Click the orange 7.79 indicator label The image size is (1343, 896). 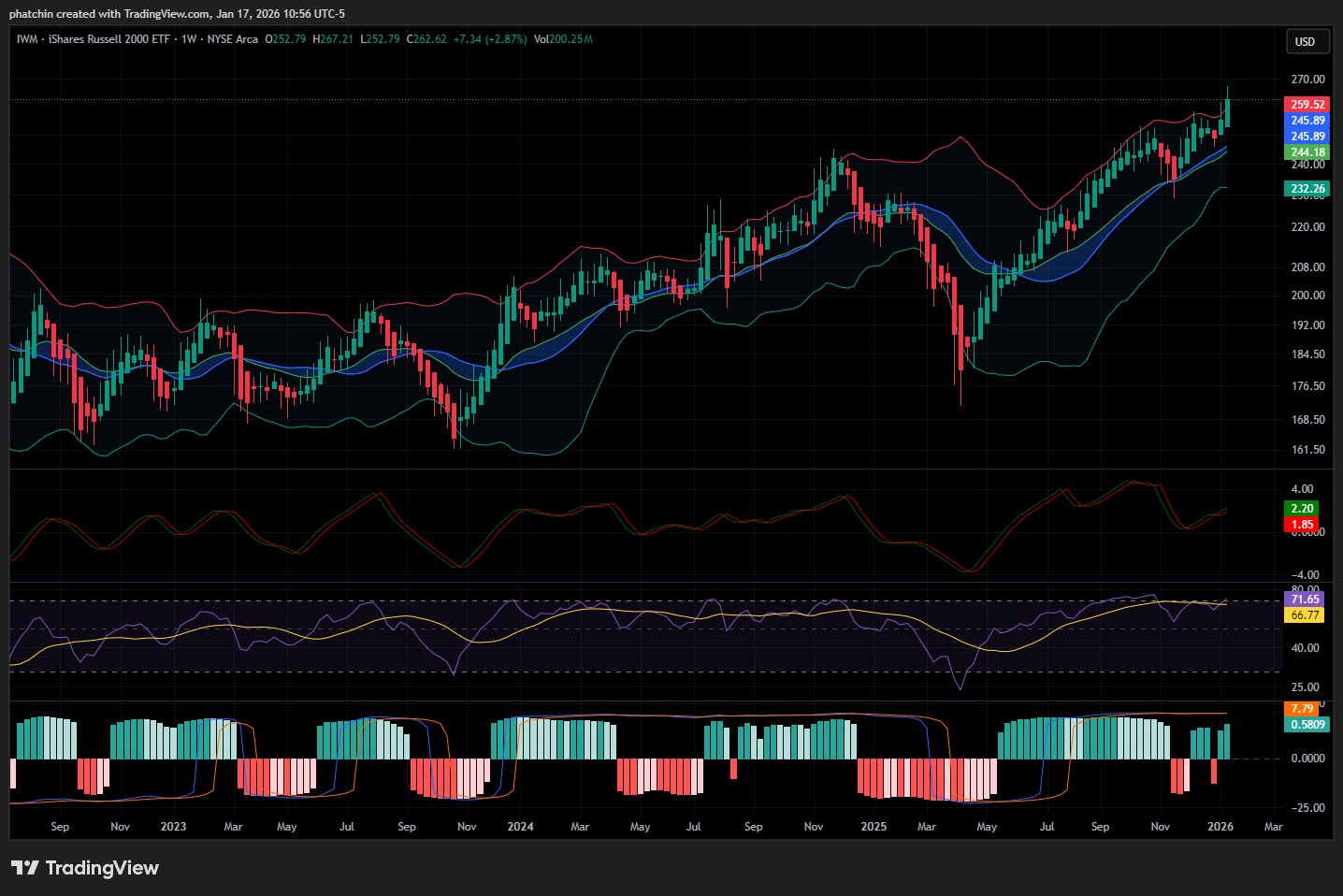1302,709
